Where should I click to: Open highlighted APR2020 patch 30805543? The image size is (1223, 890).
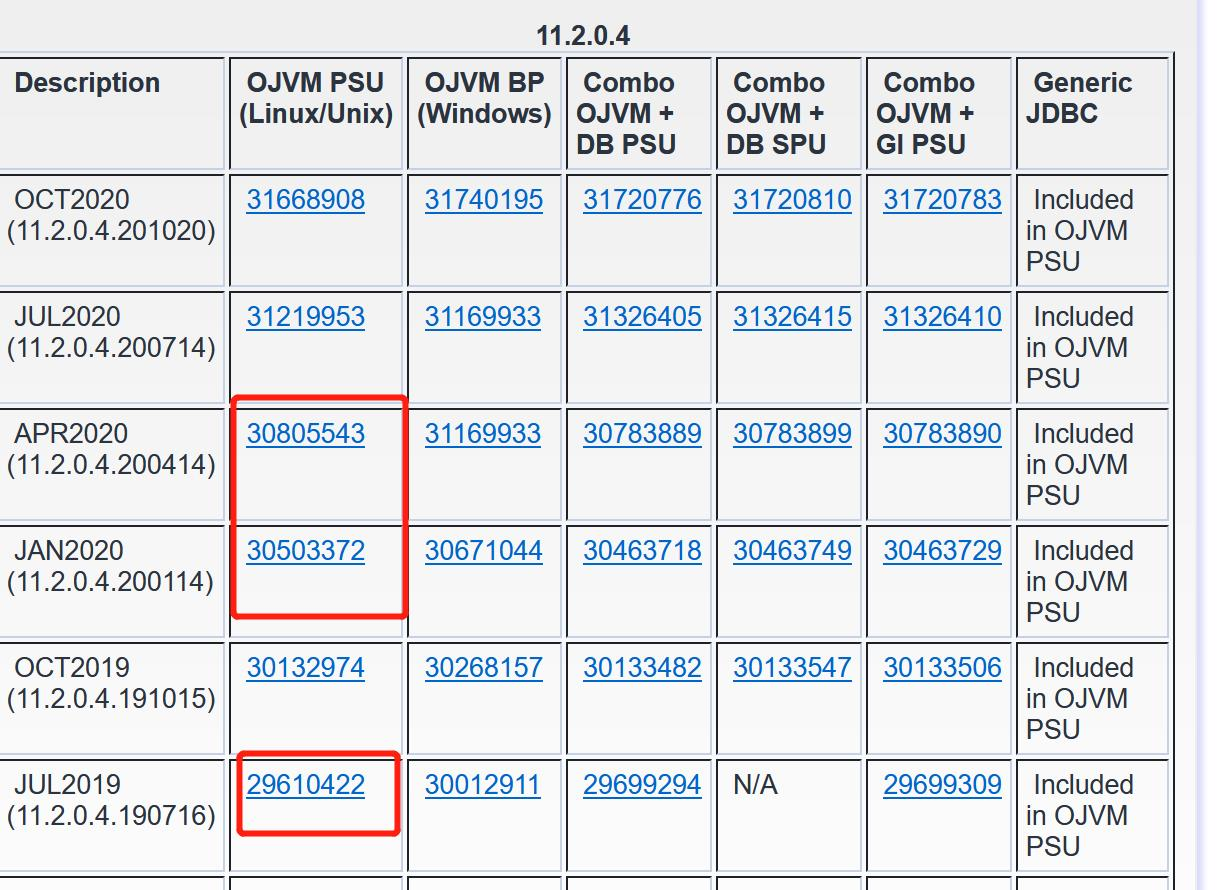pos(305,434)
